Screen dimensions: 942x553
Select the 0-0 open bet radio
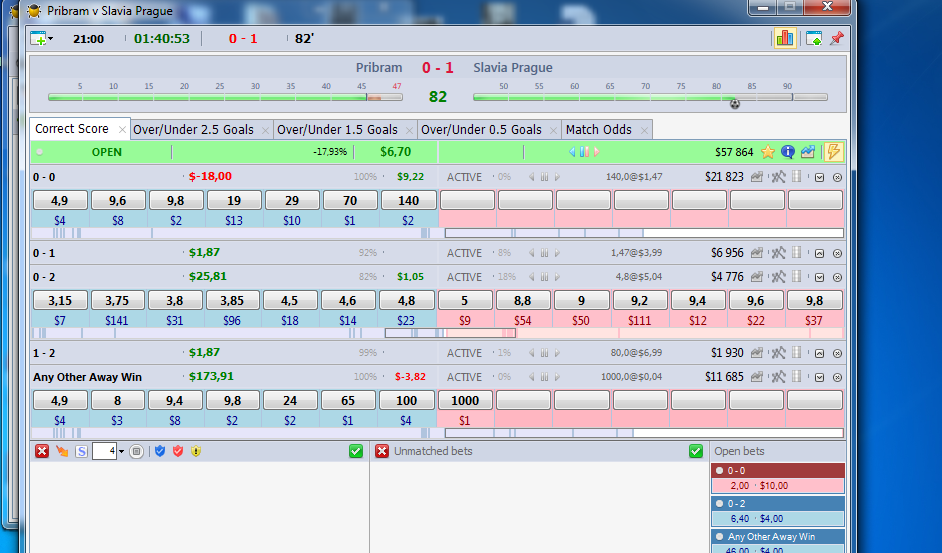(x=719, y=471)
